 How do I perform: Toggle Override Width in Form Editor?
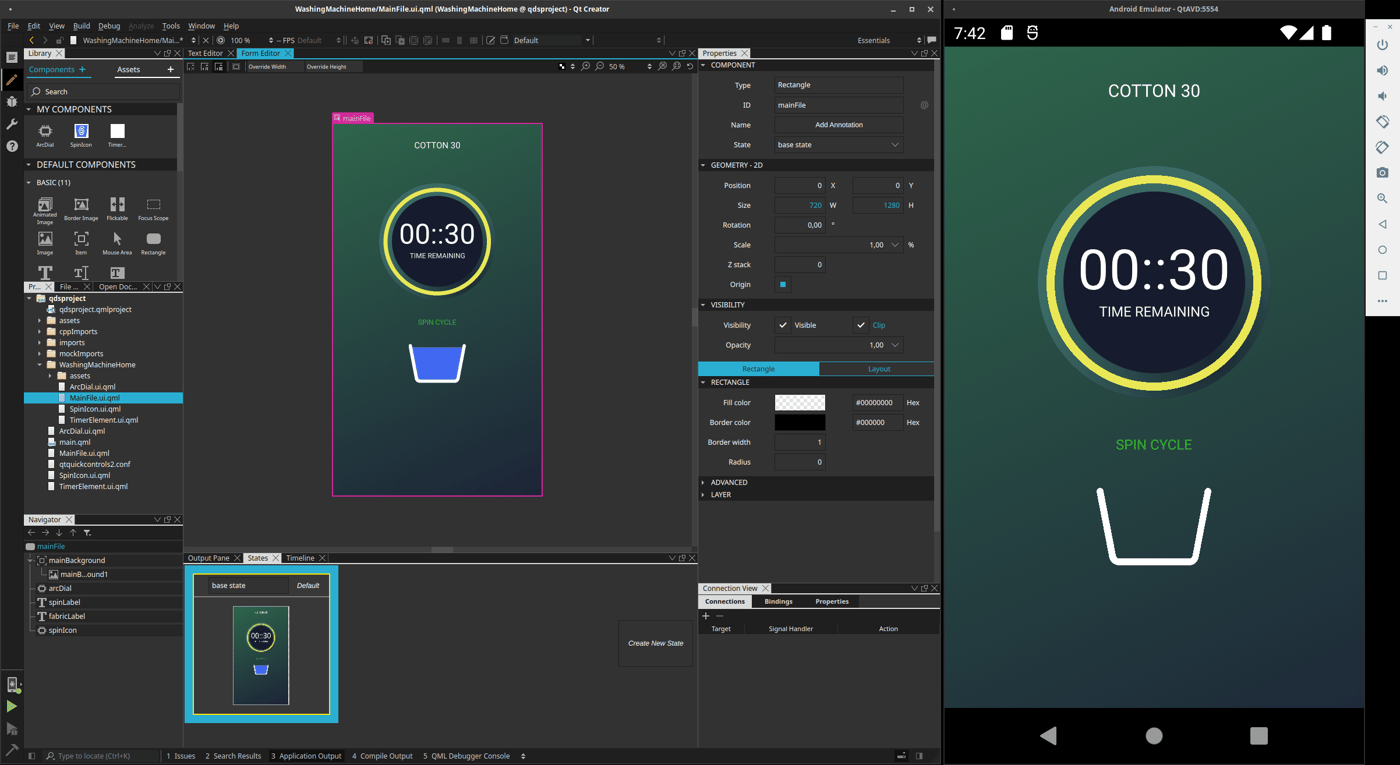pyautogui.click(x=266, y=66)
